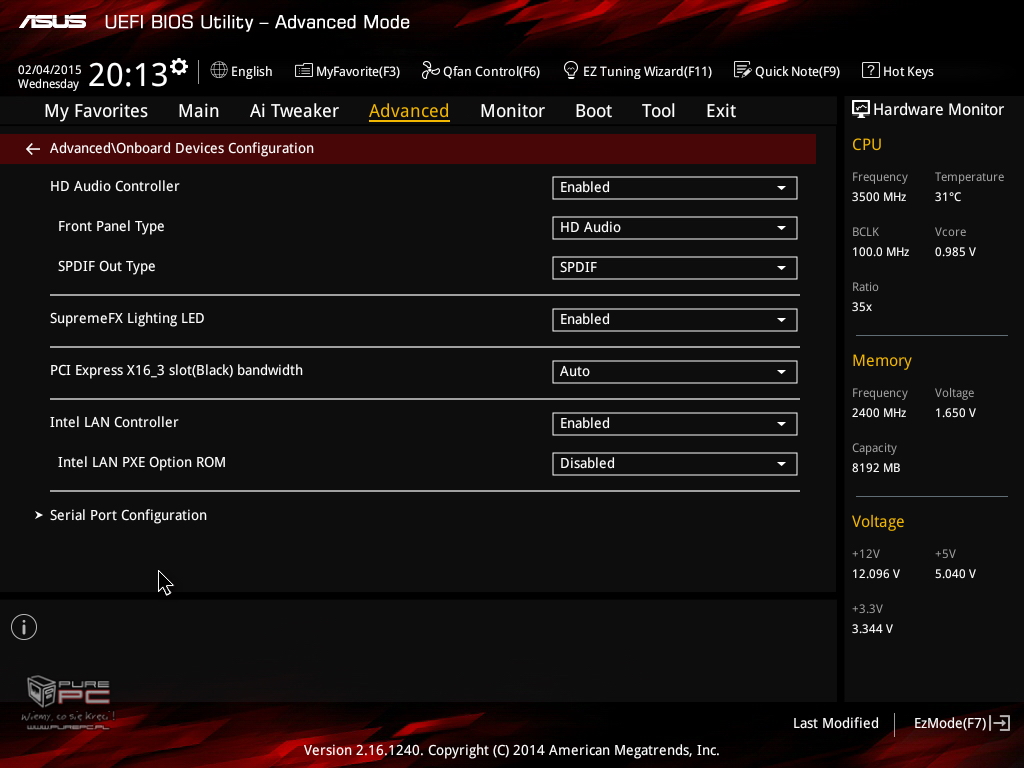Screen dimensions: 1024x768
Task: Click the BIOS version copyright text
Action: tap(511, 750)
